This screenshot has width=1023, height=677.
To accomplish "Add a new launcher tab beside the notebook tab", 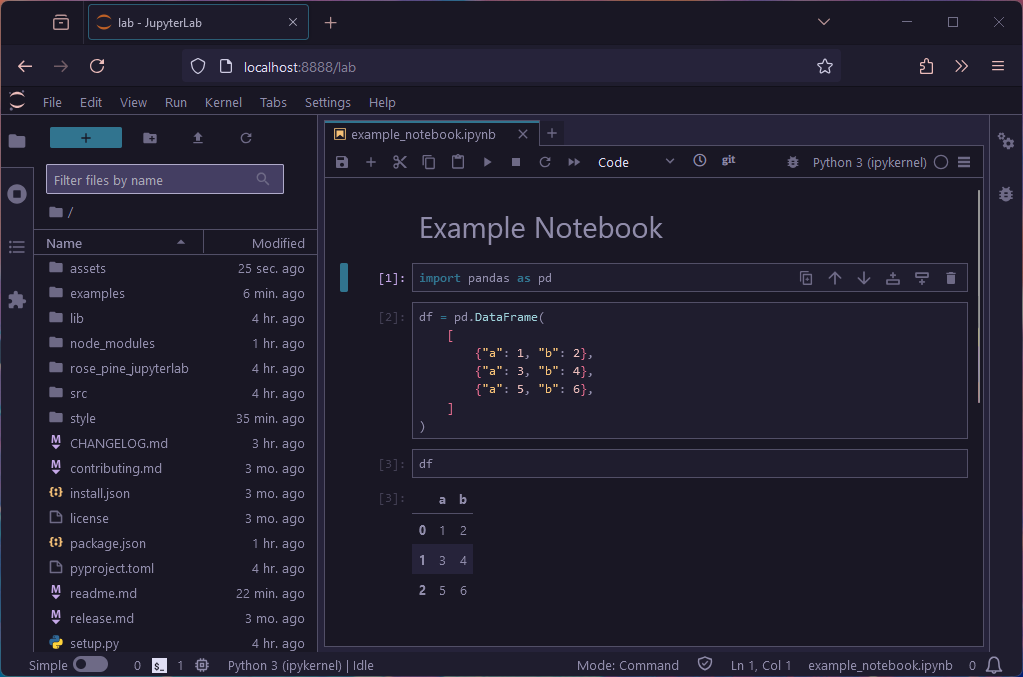I will coord(551,134).
